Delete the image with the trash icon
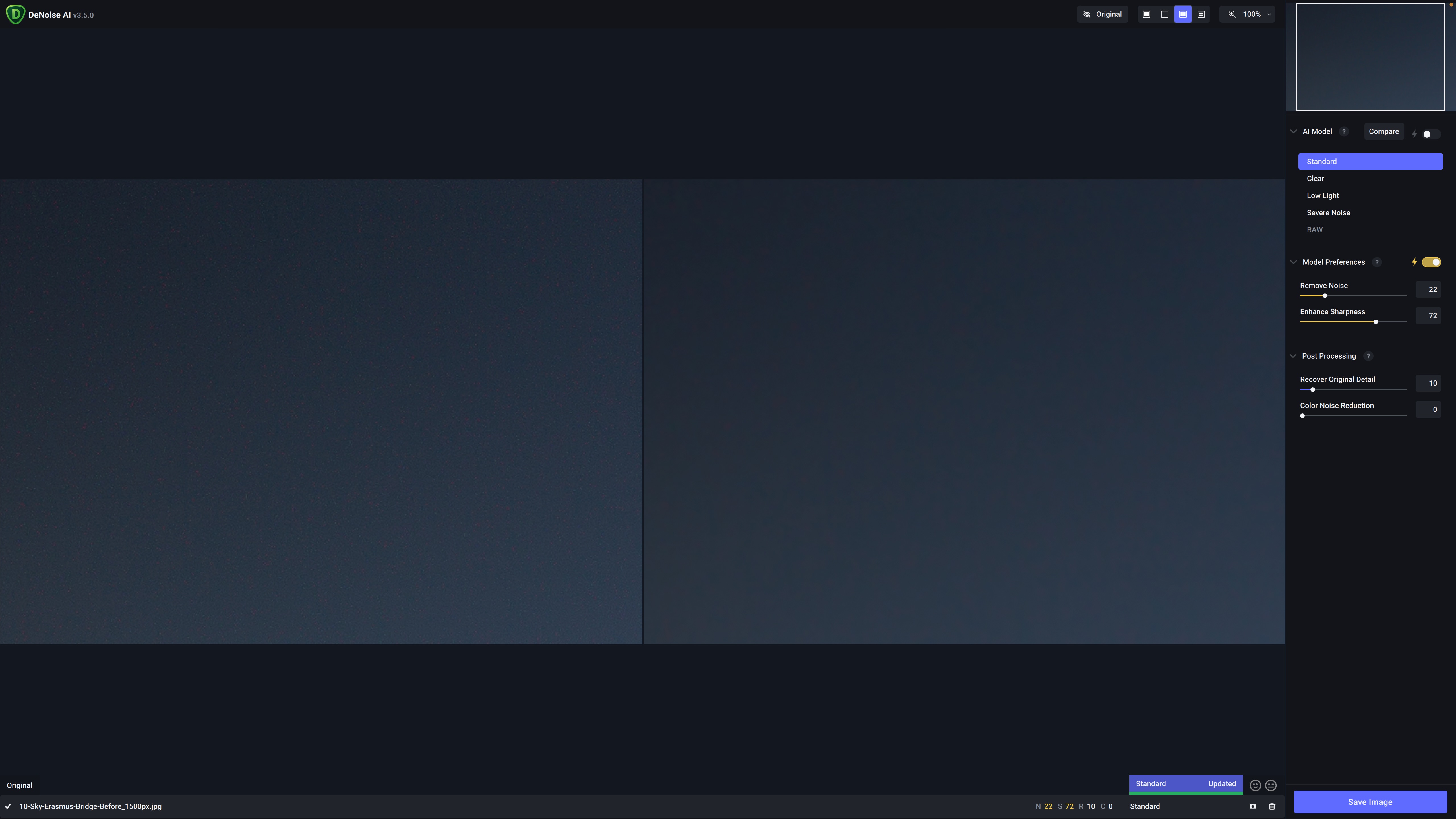Image resolution: width=1456 pixels, height=819 pixels. [1272, 806]
